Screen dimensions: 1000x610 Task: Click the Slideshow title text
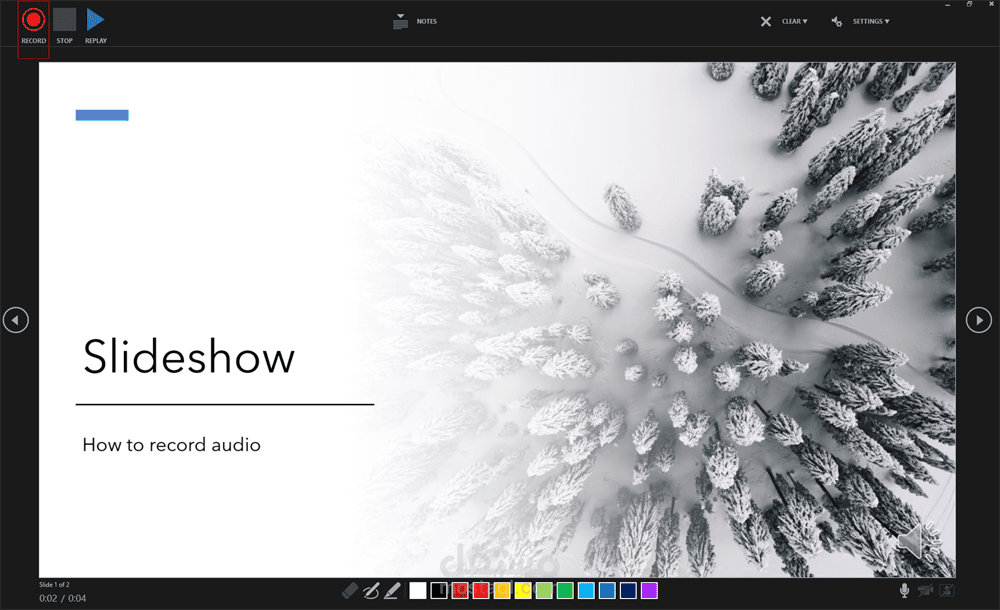[189, 357]
